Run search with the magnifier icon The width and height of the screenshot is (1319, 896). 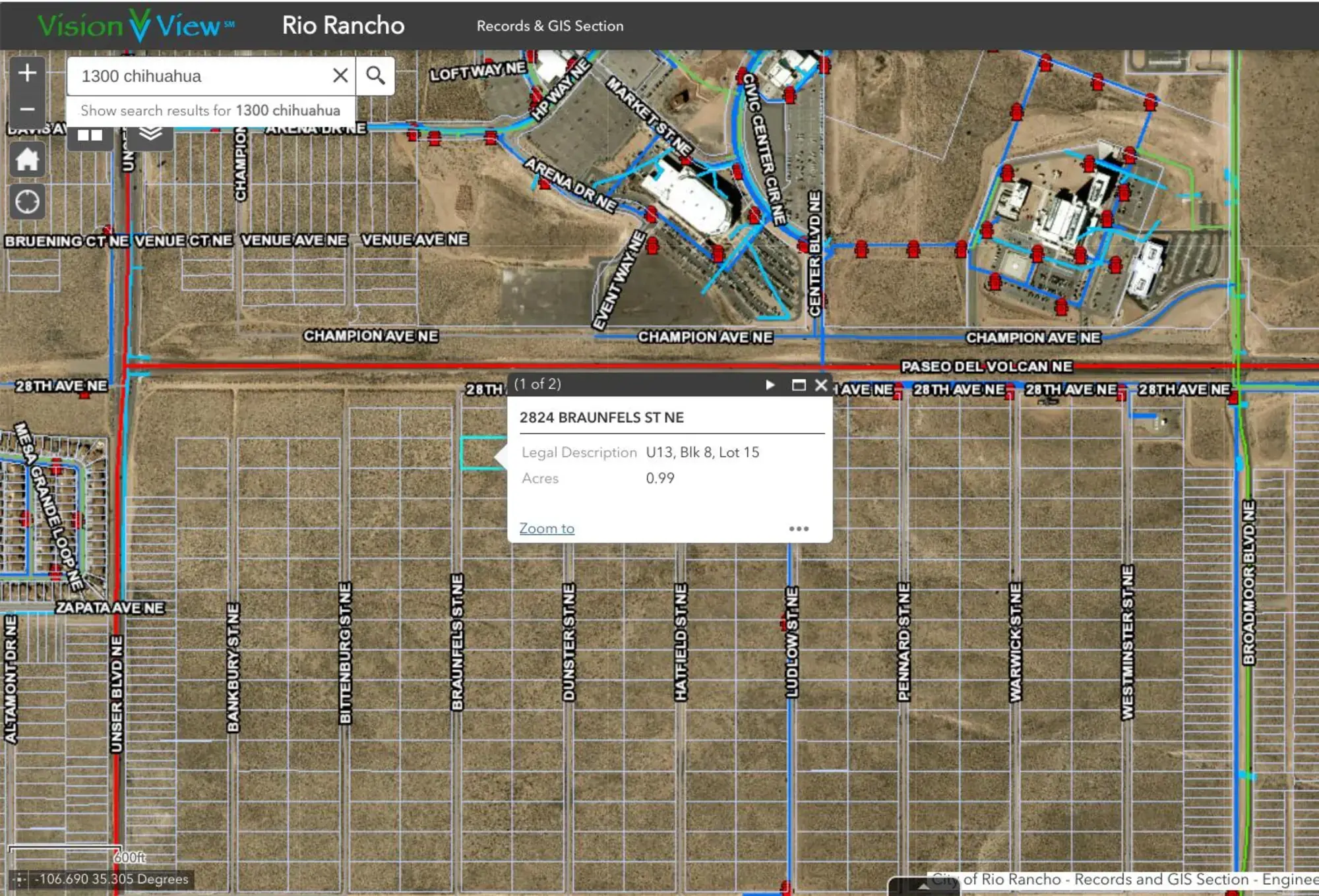375,76
